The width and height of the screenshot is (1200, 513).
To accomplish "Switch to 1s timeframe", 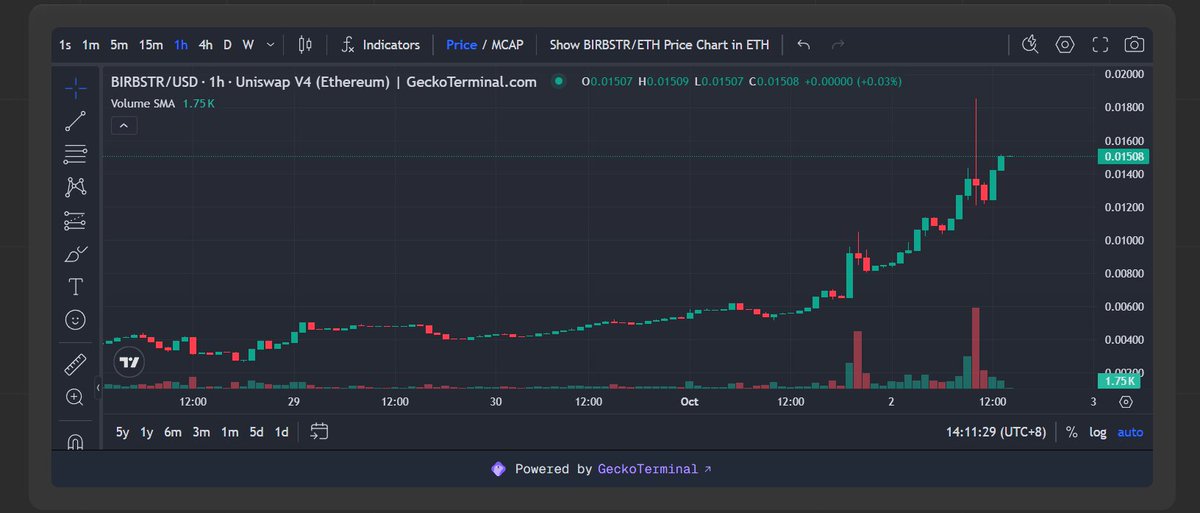I will (x=65, y=45).
